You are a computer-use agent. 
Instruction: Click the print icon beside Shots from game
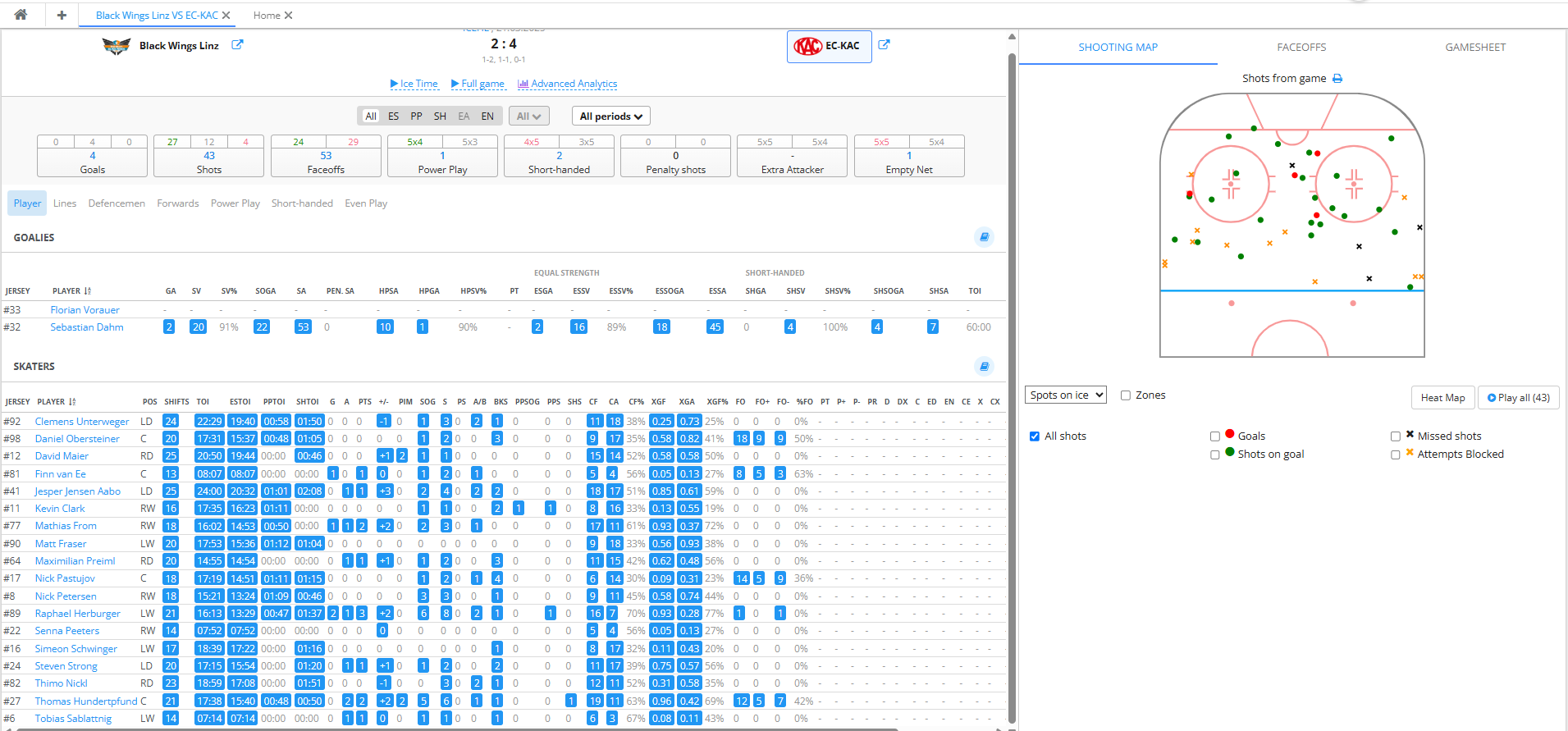(x=1337, y=79)
